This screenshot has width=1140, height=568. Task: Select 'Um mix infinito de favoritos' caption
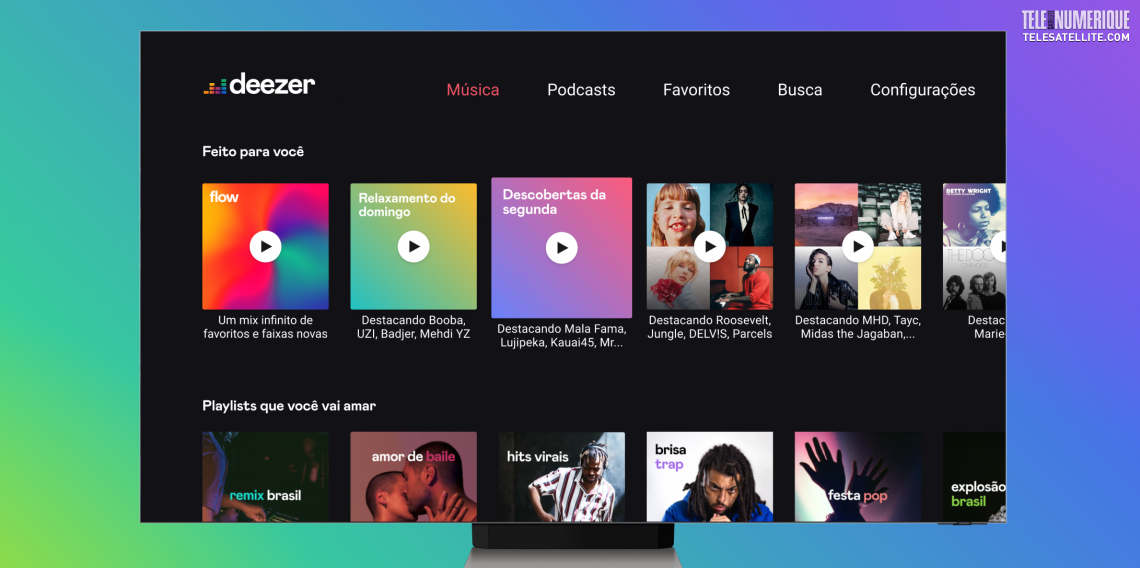(265, 327)
